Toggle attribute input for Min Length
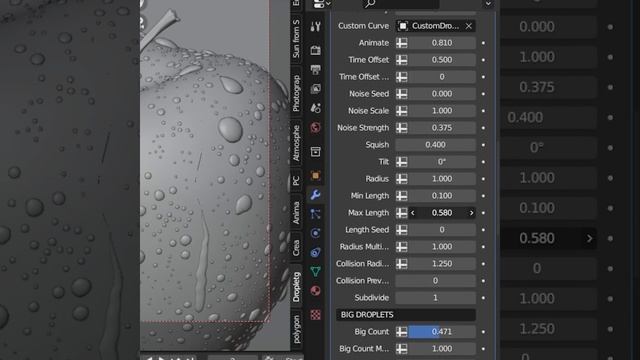 tap(402, 196)
